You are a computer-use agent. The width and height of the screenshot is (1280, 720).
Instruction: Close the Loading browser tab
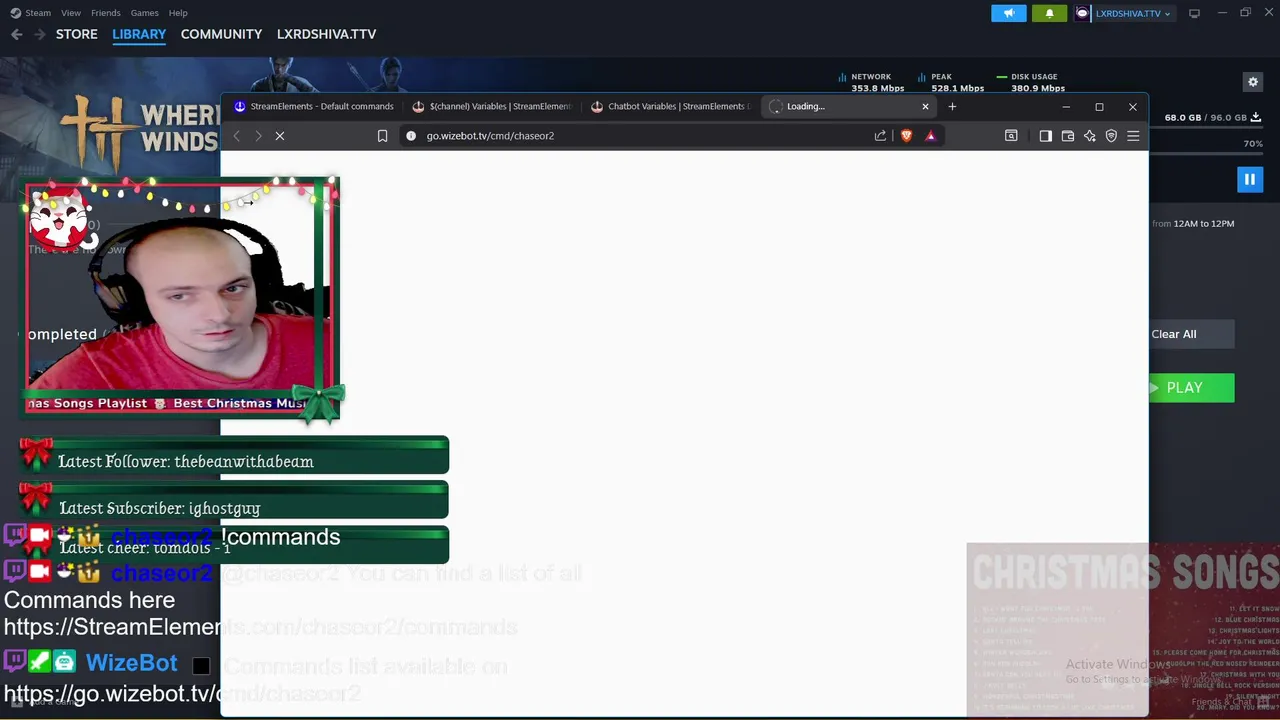point(925,106)
